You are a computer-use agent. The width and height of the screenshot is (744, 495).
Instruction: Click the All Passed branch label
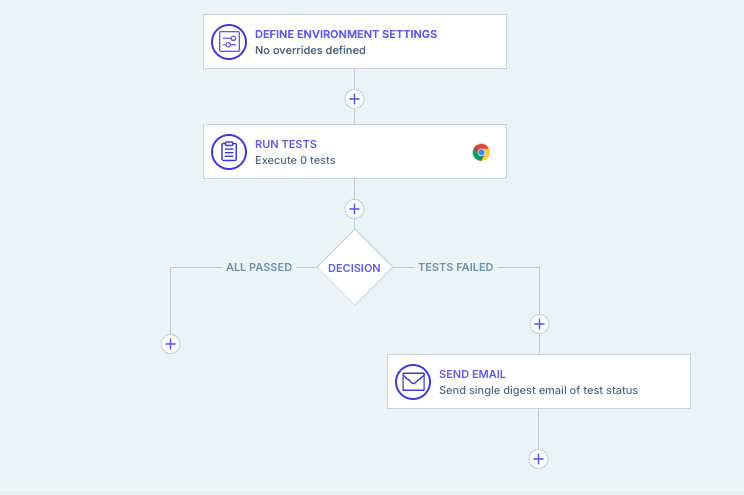pyautogui.click(x=259, y=268)
